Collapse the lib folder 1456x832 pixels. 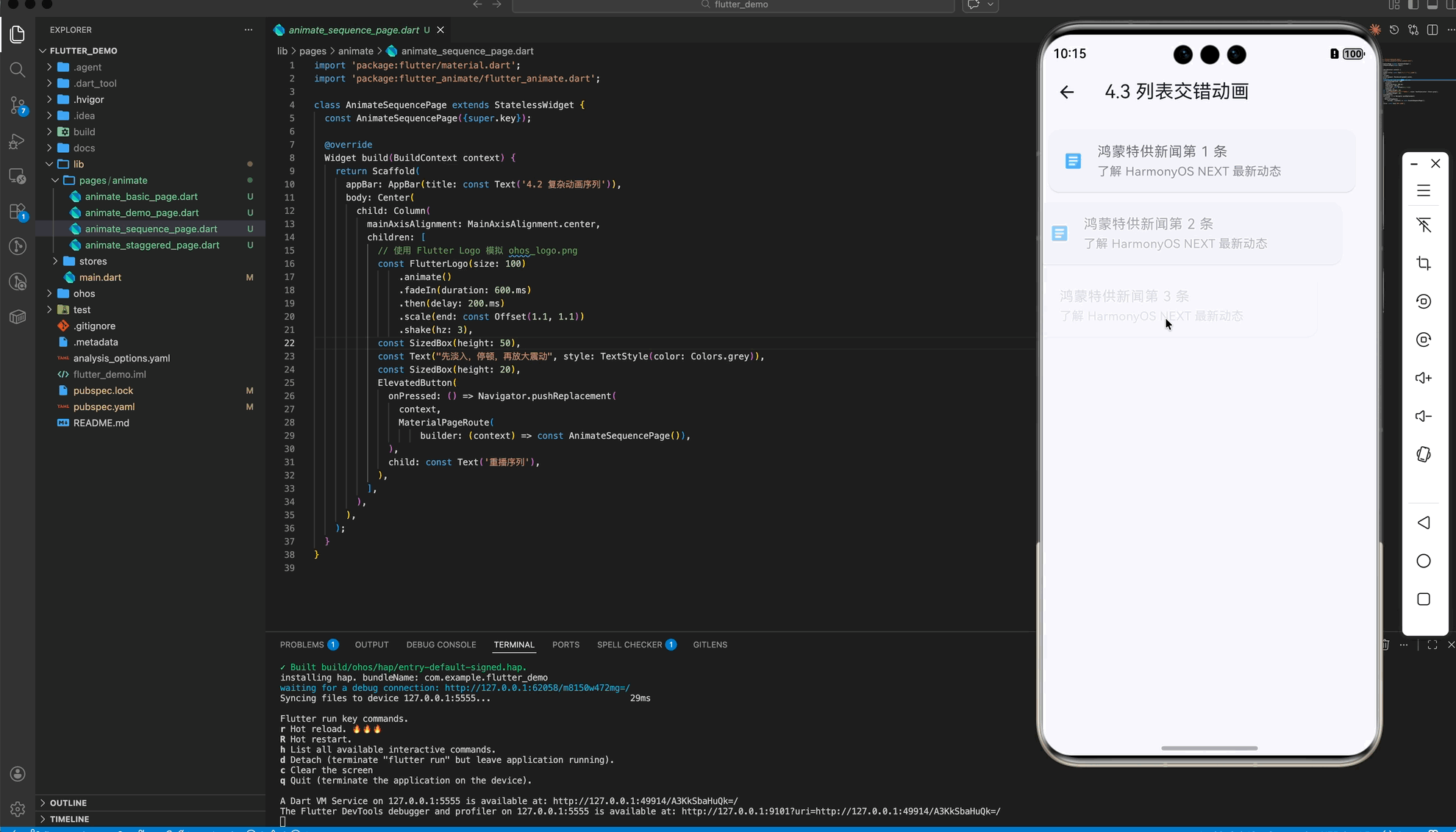pyautogui.click(x=78, y=164)
